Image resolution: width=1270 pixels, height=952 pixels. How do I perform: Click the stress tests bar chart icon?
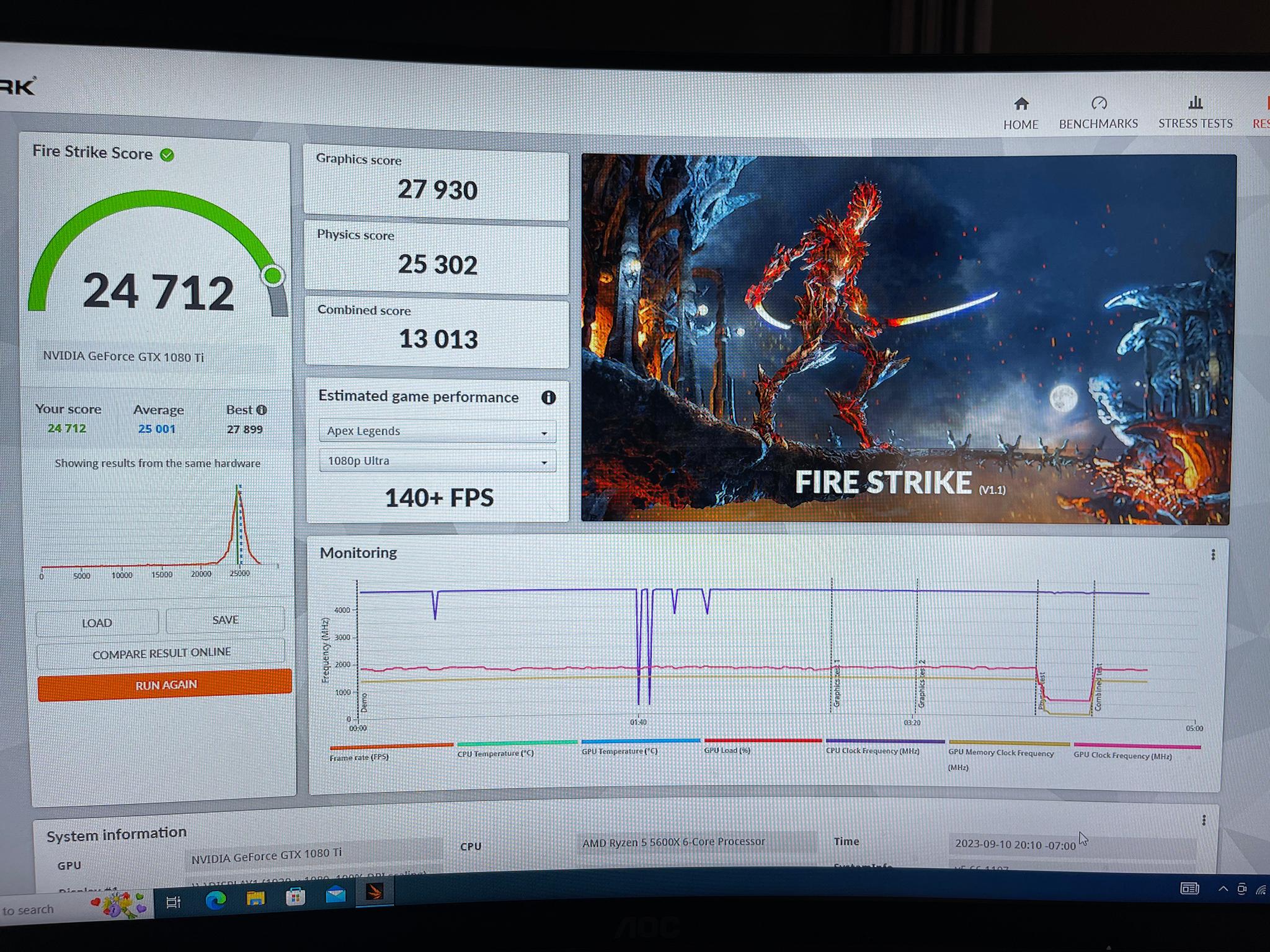click(1196, 102)
